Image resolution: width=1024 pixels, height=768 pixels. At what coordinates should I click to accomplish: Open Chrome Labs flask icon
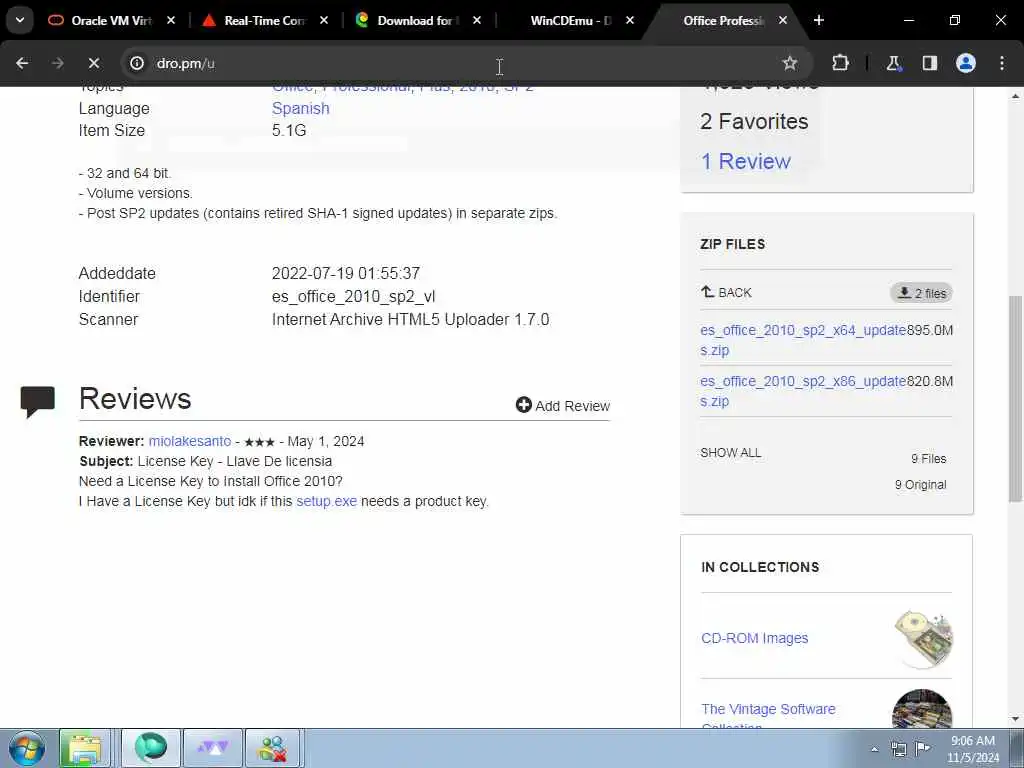point(893,63)
